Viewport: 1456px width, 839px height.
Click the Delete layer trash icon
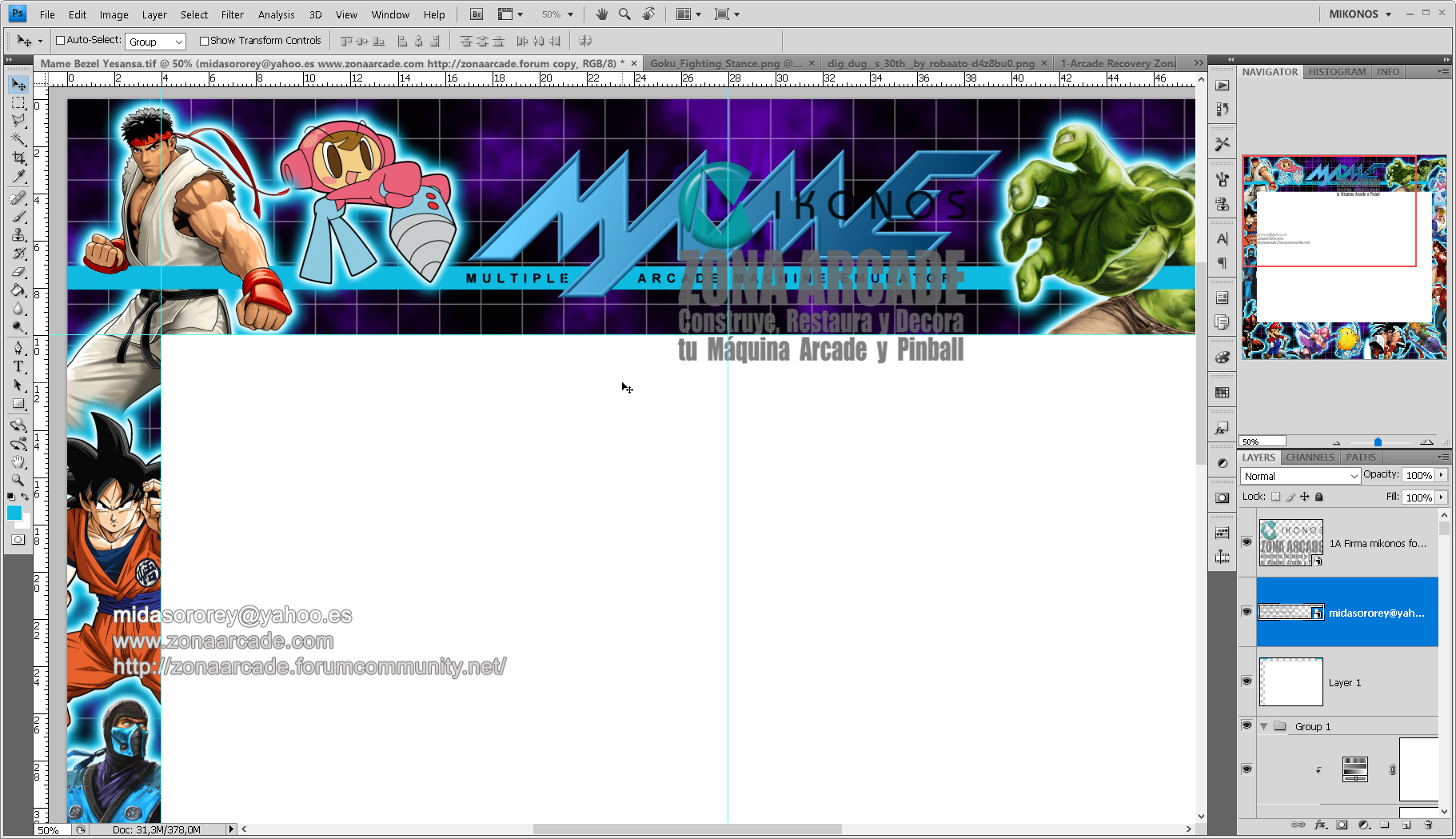click(1428, 825)
